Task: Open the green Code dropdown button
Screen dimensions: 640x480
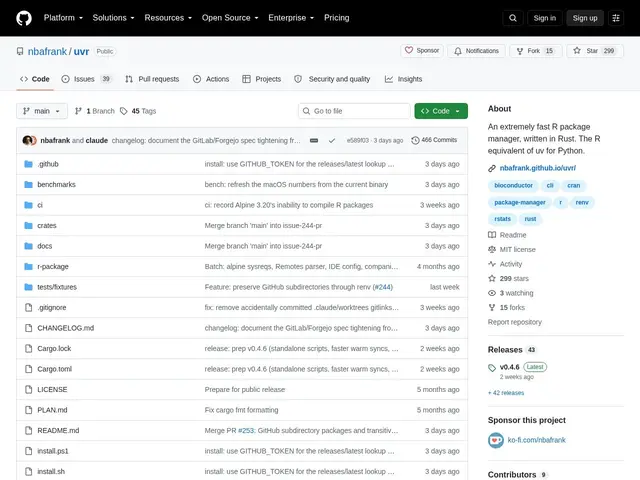Action: [441, 111]
